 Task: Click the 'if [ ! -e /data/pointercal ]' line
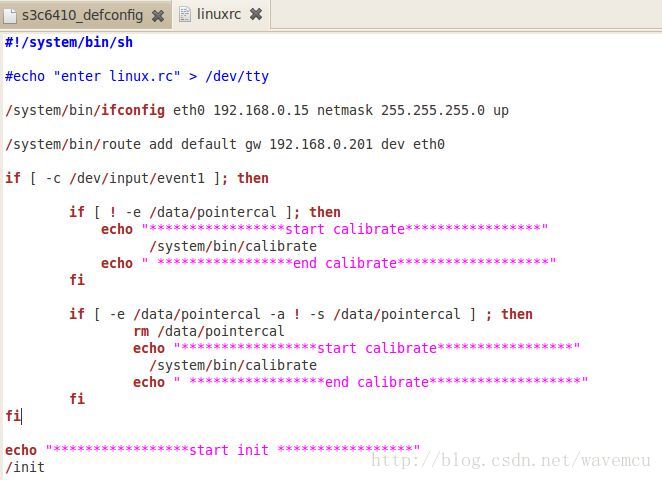205,212
